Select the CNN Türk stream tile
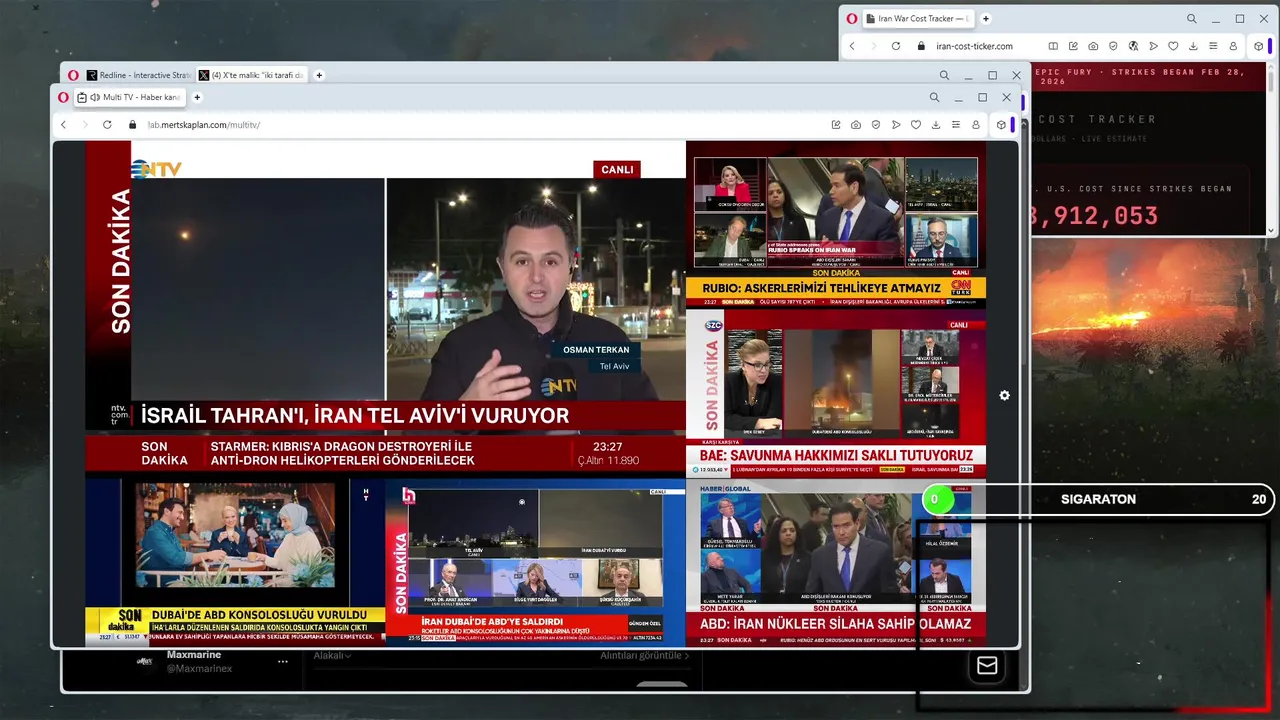The width and height of the screenshot is (1280, 720). (836, 225)
